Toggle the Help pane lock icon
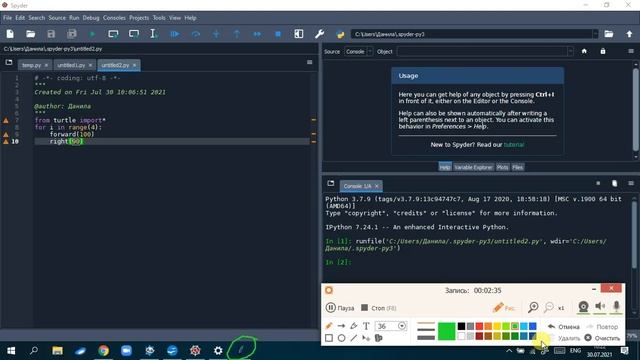 [x=603, y=51]
